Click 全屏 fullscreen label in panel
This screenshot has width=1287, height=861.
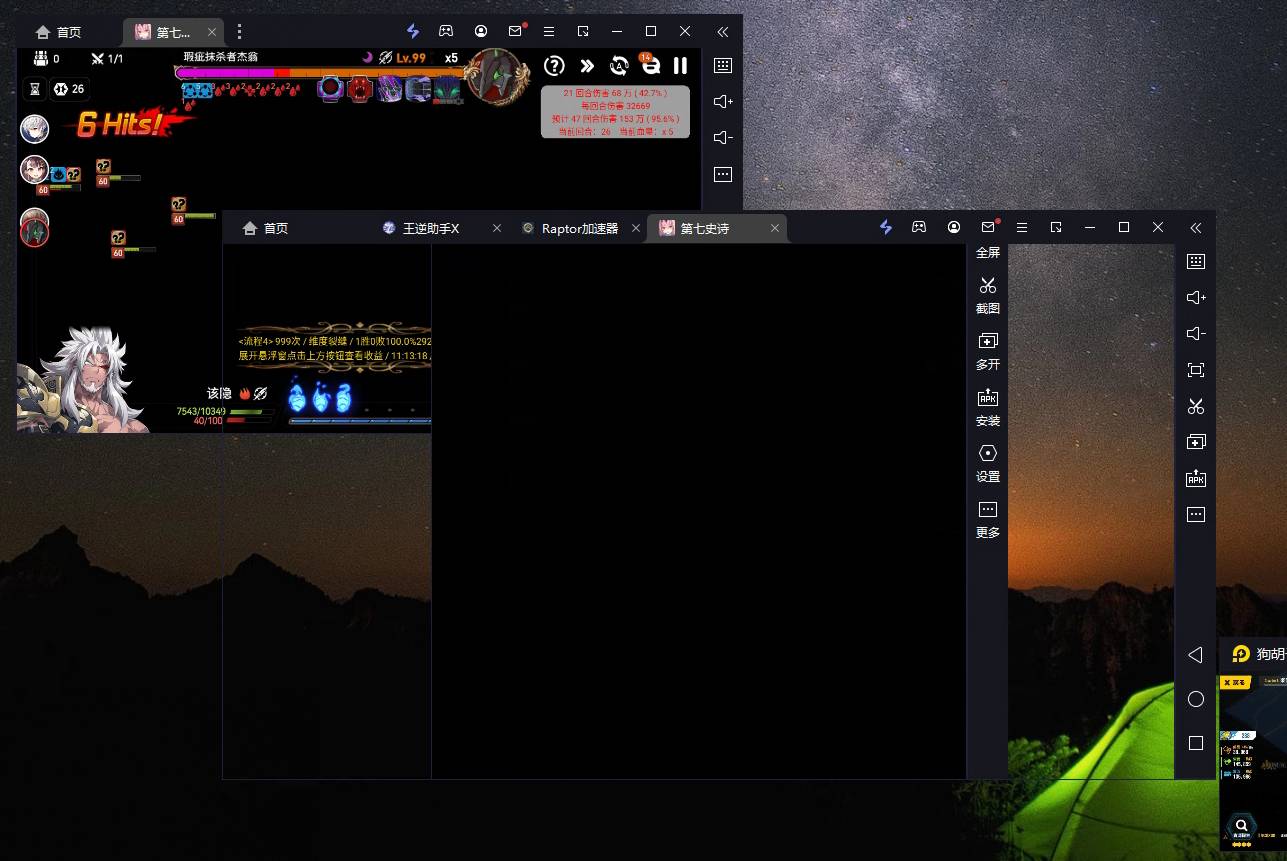988,253
